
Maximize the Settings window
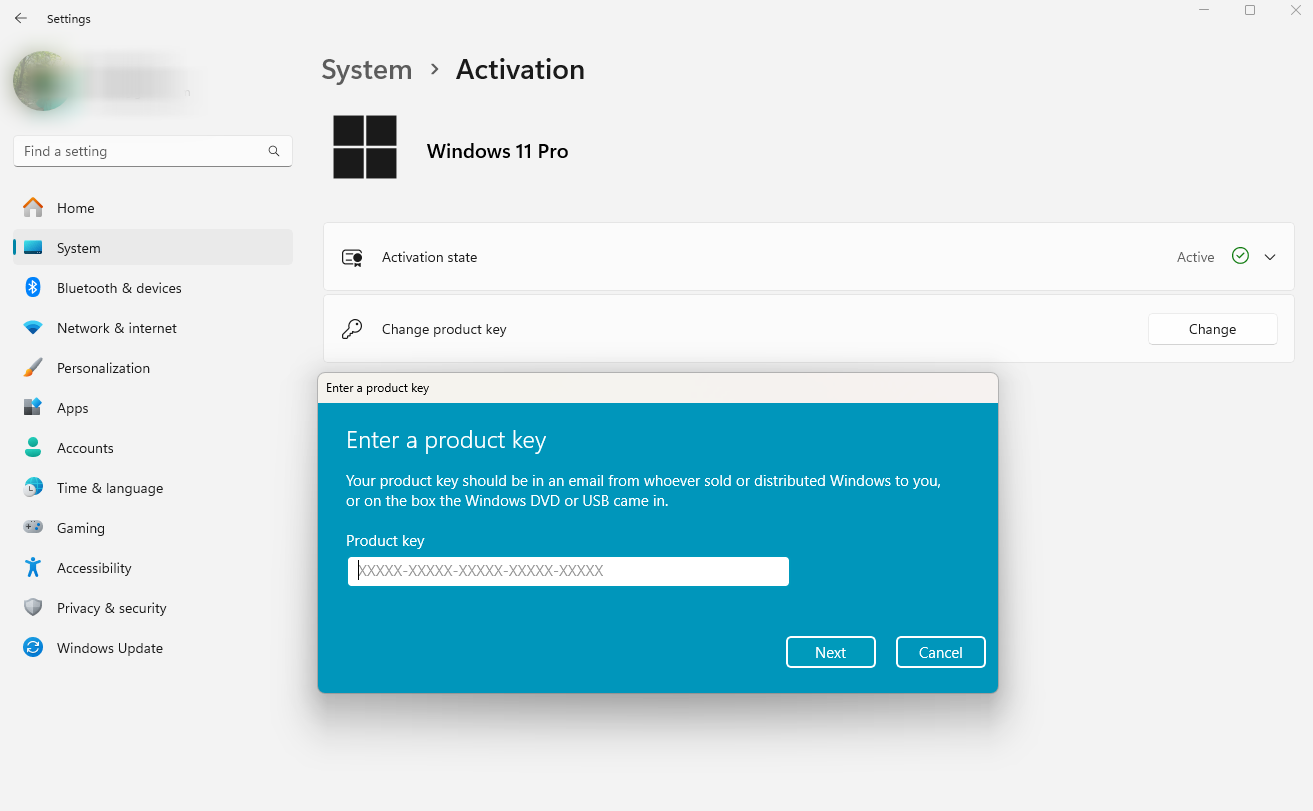[1250, 10]
